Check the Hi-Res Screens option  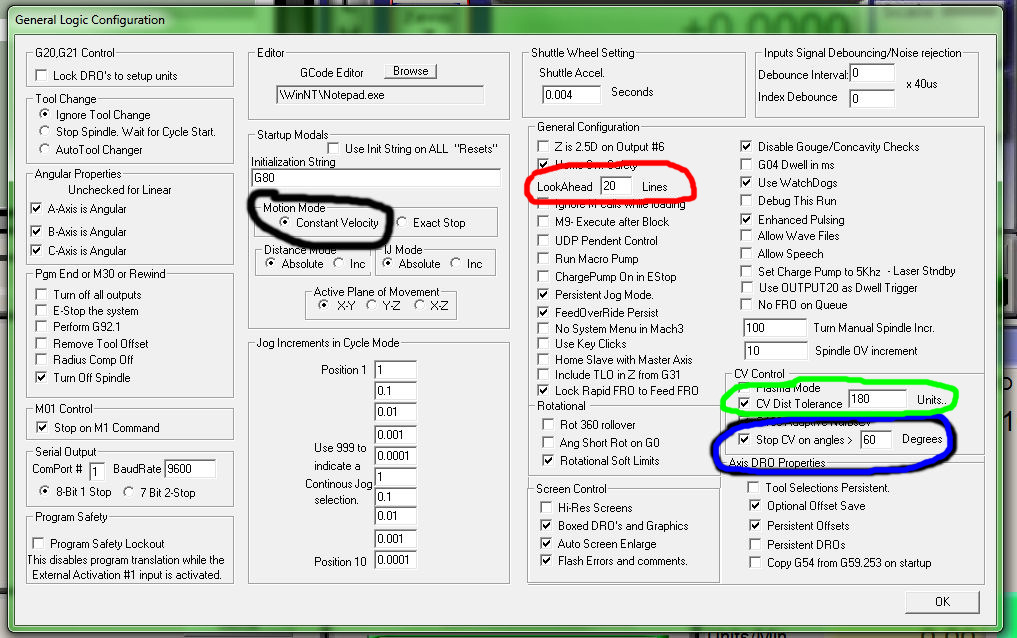pos(546,508)
